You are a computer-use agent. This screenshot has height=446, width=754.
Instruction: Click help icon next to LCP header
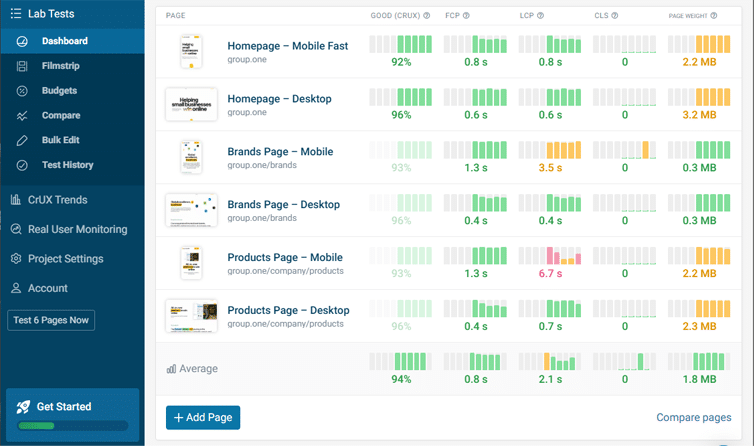538,16
